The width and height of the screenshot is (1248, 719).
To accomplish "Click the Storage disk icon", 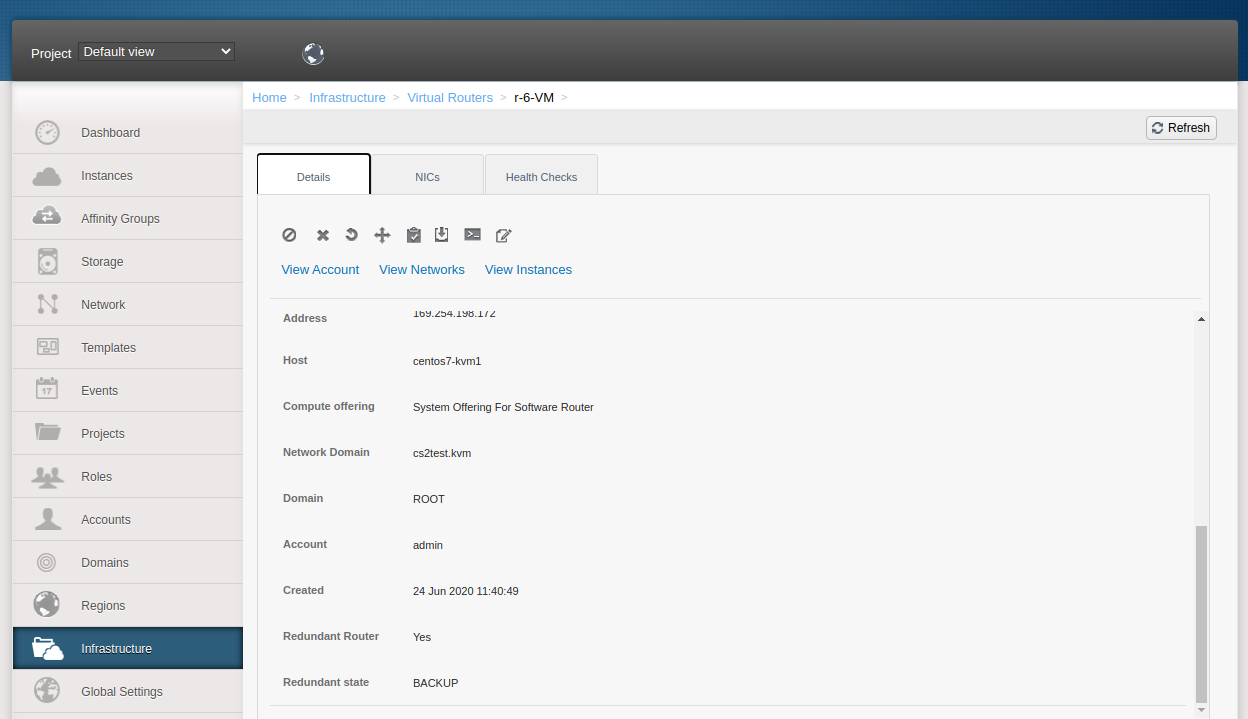I will (x=47, y=262).
